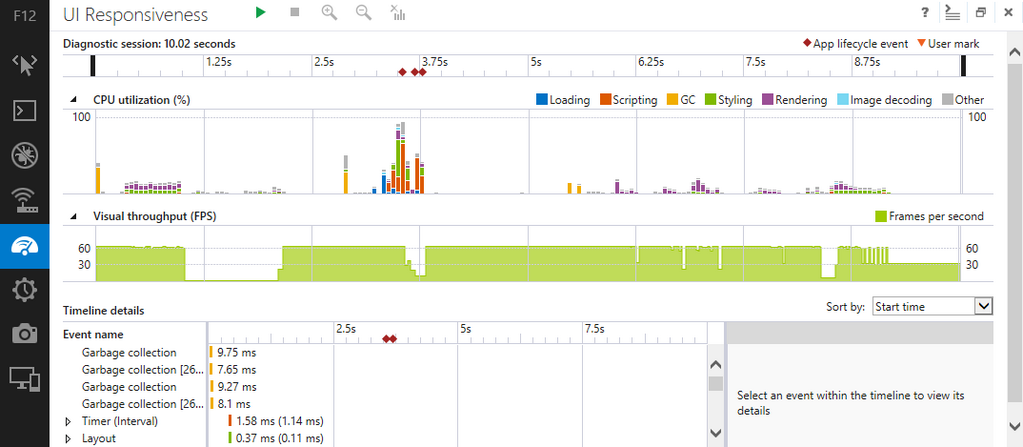Click the 1.58 ms (1.14 ms) timer duration

tap(280, 422)
